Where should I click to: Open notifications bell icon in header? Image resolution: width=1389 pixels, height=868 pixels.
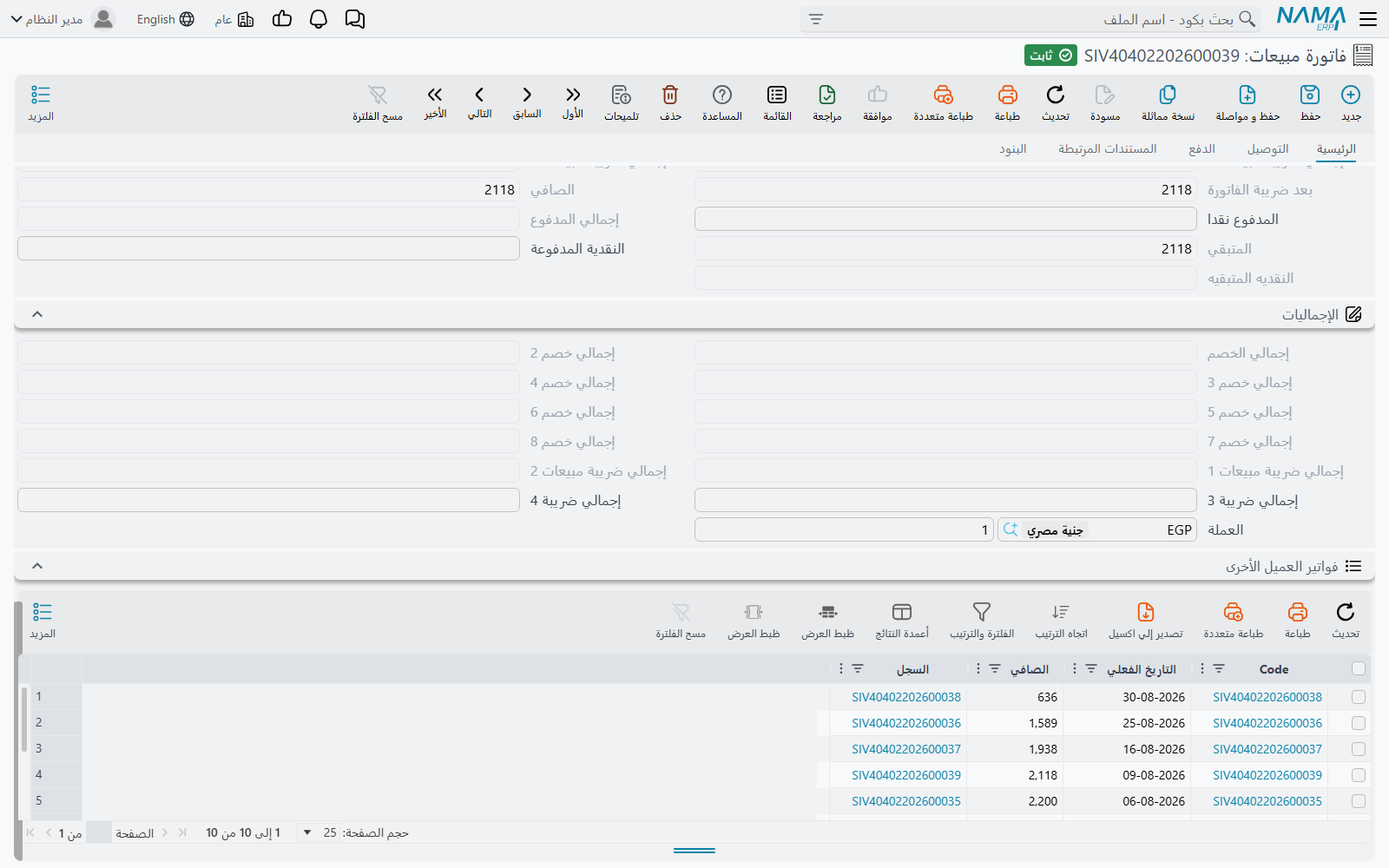coord(319,19)
